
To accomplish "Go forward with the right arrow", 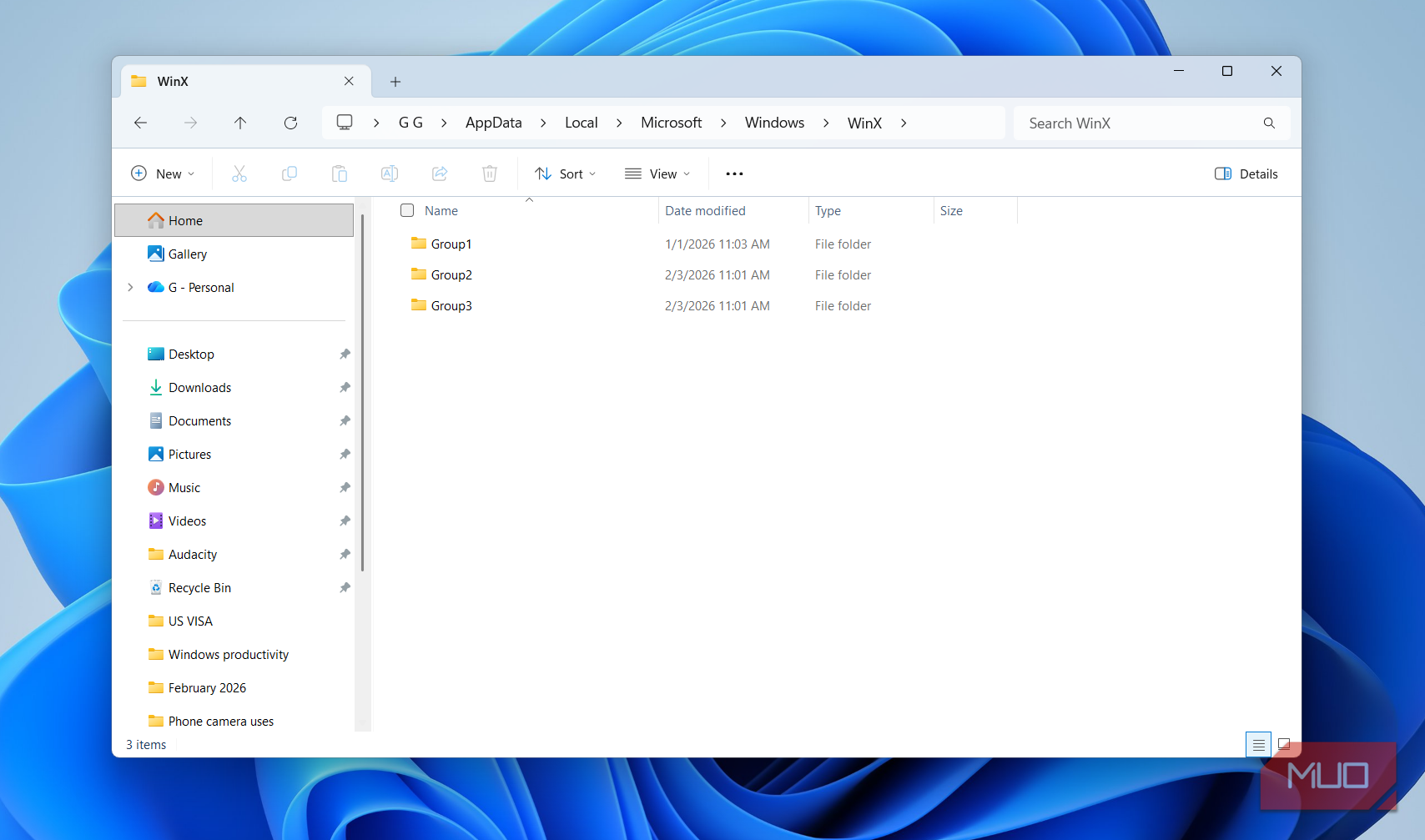I will point(191,123).
